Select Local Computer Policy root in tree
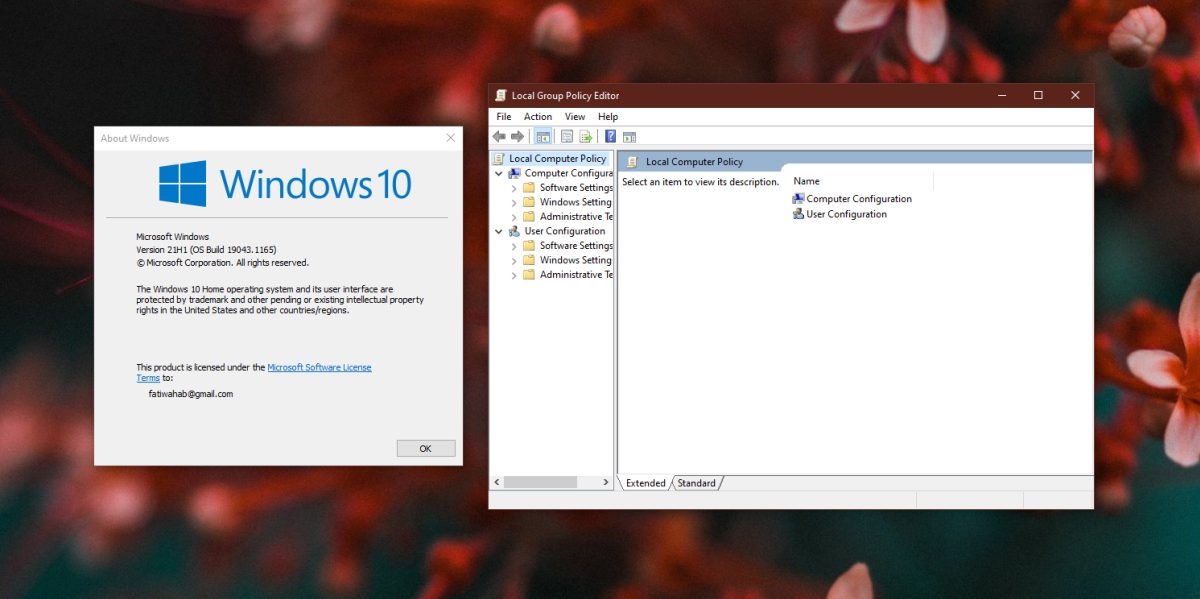Image resolution: width=1200 pixels, height=599 pixels. pyautogui.click(x=557, y=158)
